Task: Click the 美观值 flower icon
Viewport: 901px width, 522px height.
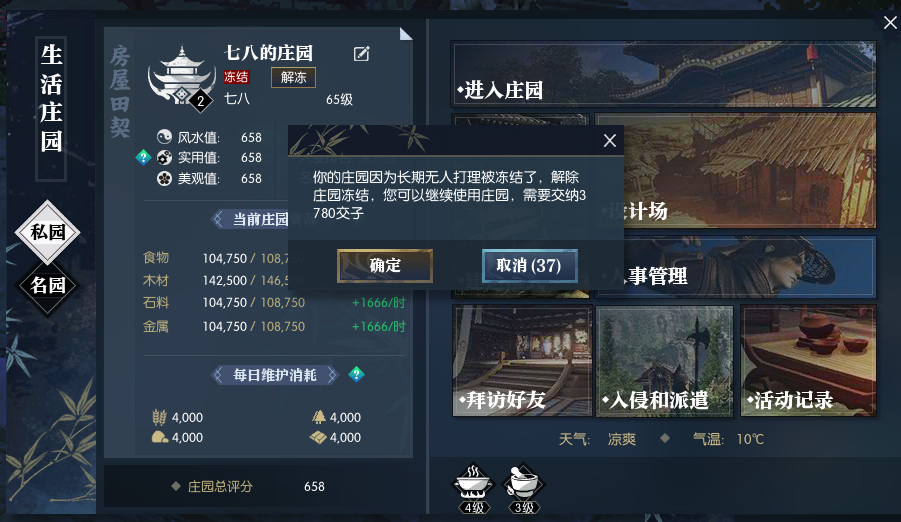Action: [164, 178]
